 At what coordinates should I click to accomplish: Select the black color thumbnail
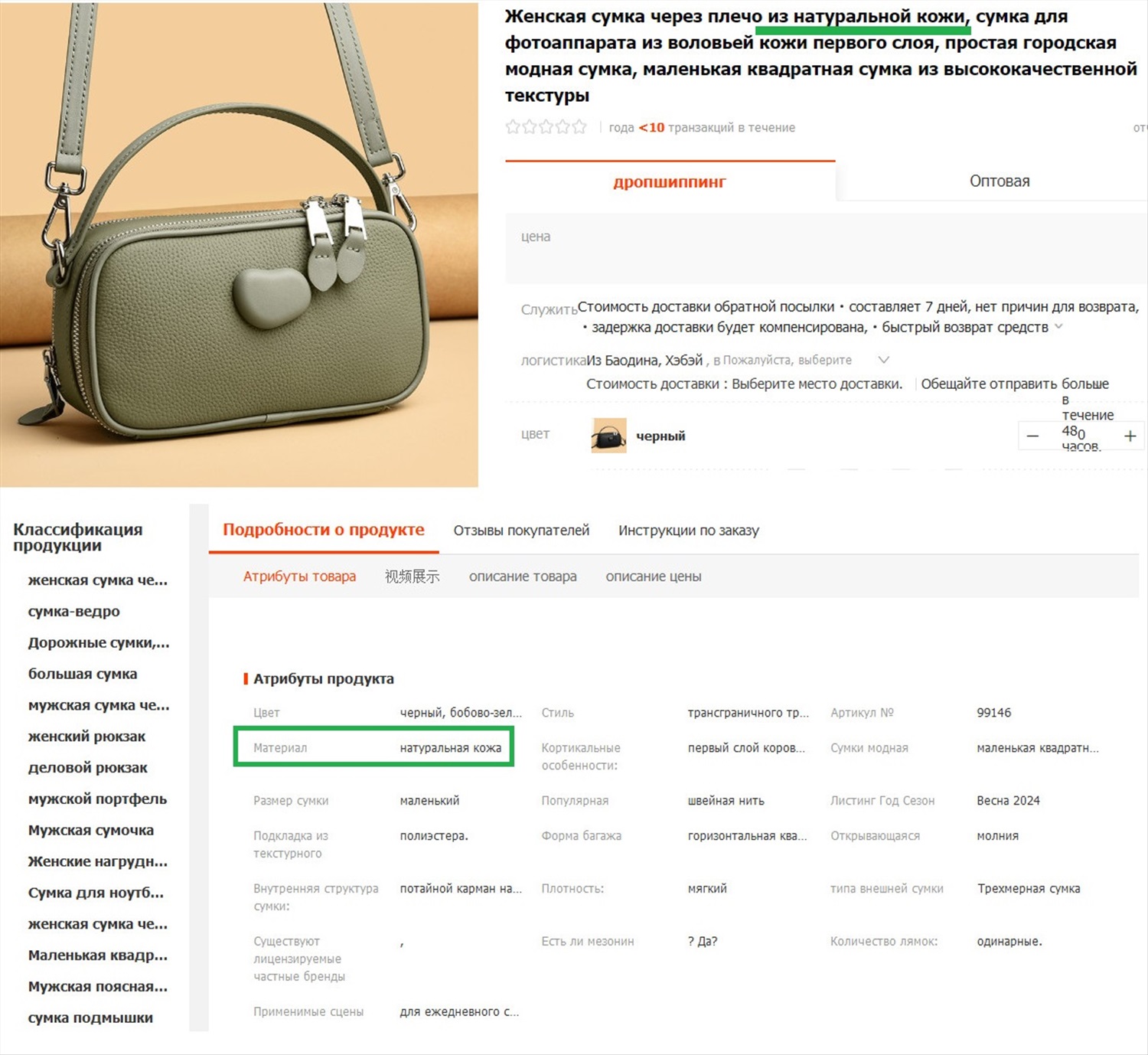[x=608, y=436]
